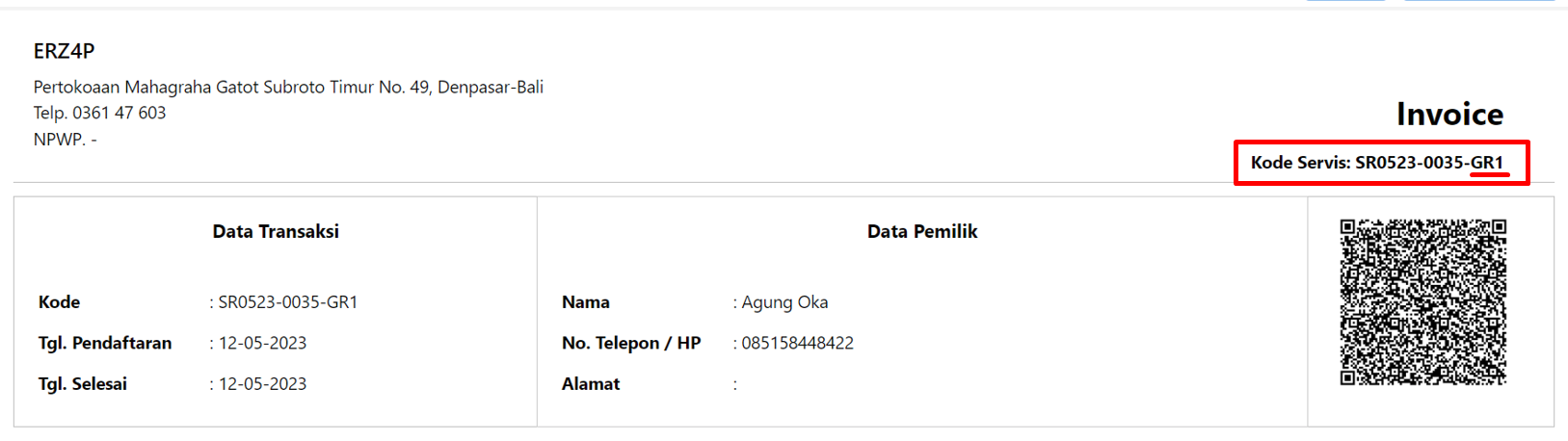The height and width of the screenshot is (441, 1568).
Task: Click the Invoice heading
Action: 1449,115
